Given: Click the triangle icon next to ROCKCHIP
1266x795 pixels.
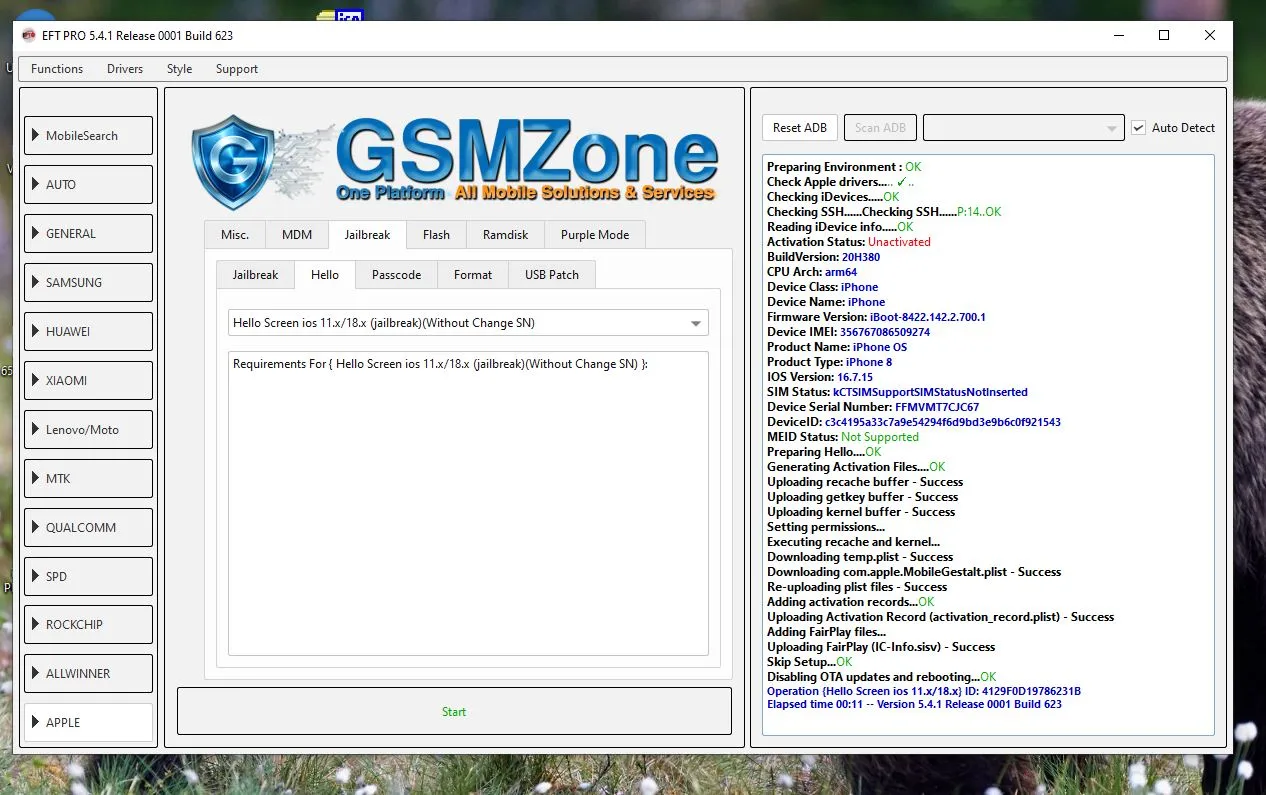Looking at the screenshot, I should tap(36, 624).
